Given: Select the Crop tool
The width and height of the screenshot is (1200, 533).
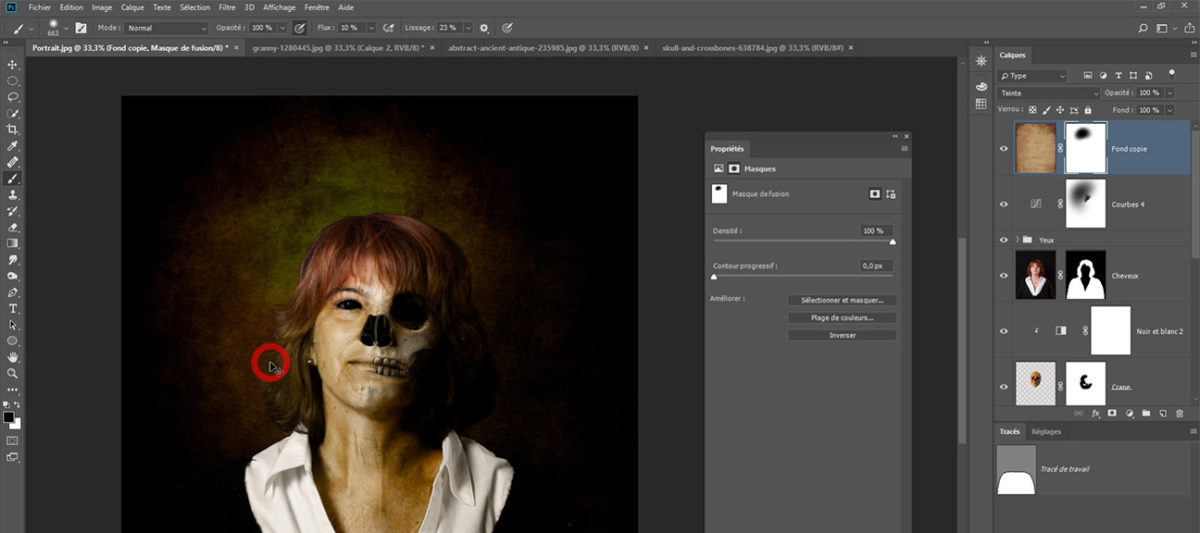Looking at the screenshot, I should (x=13, y=129).
